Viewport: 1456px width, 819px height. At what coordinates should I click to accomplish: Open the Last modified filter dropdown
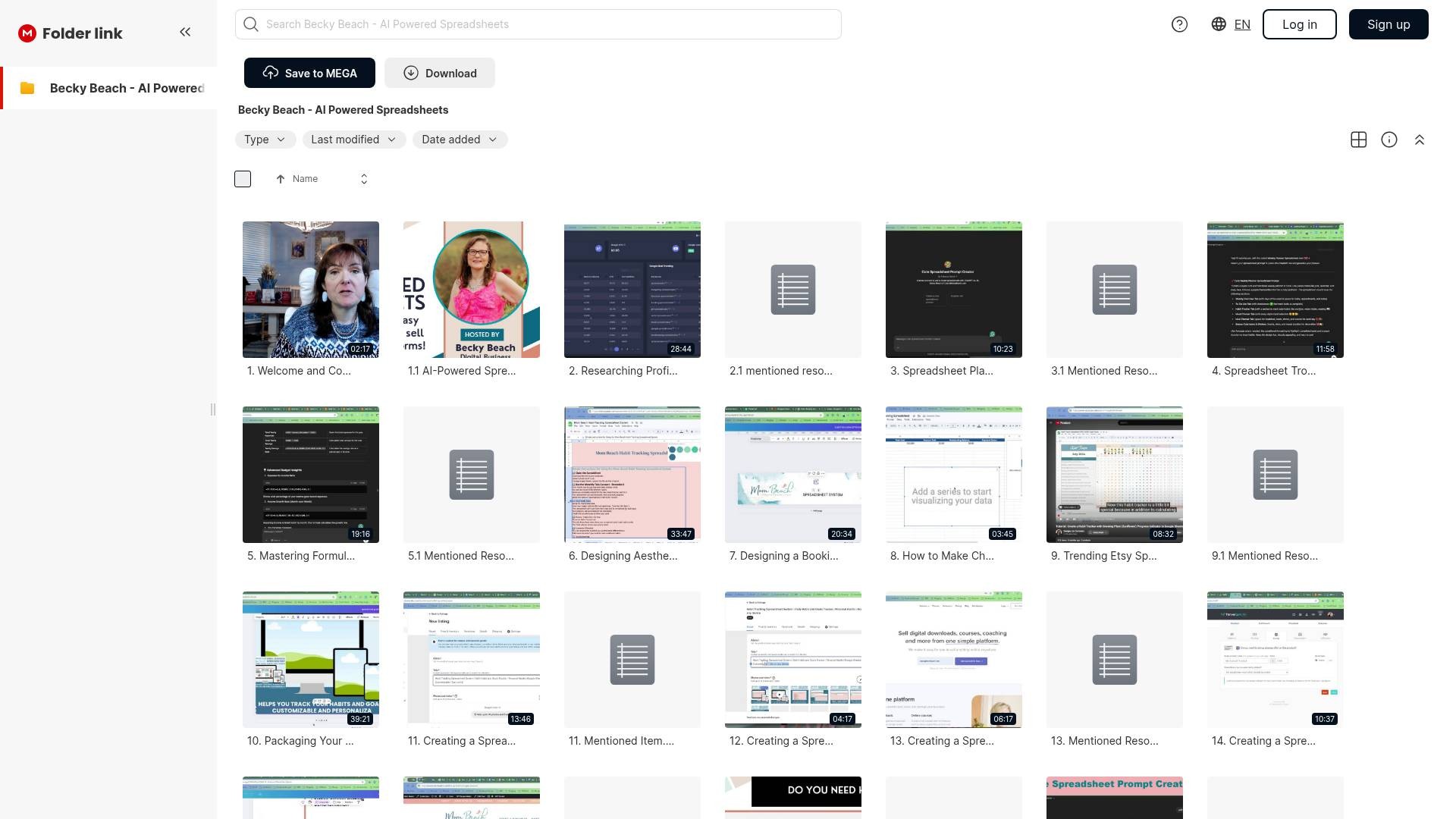coord(353,140)
